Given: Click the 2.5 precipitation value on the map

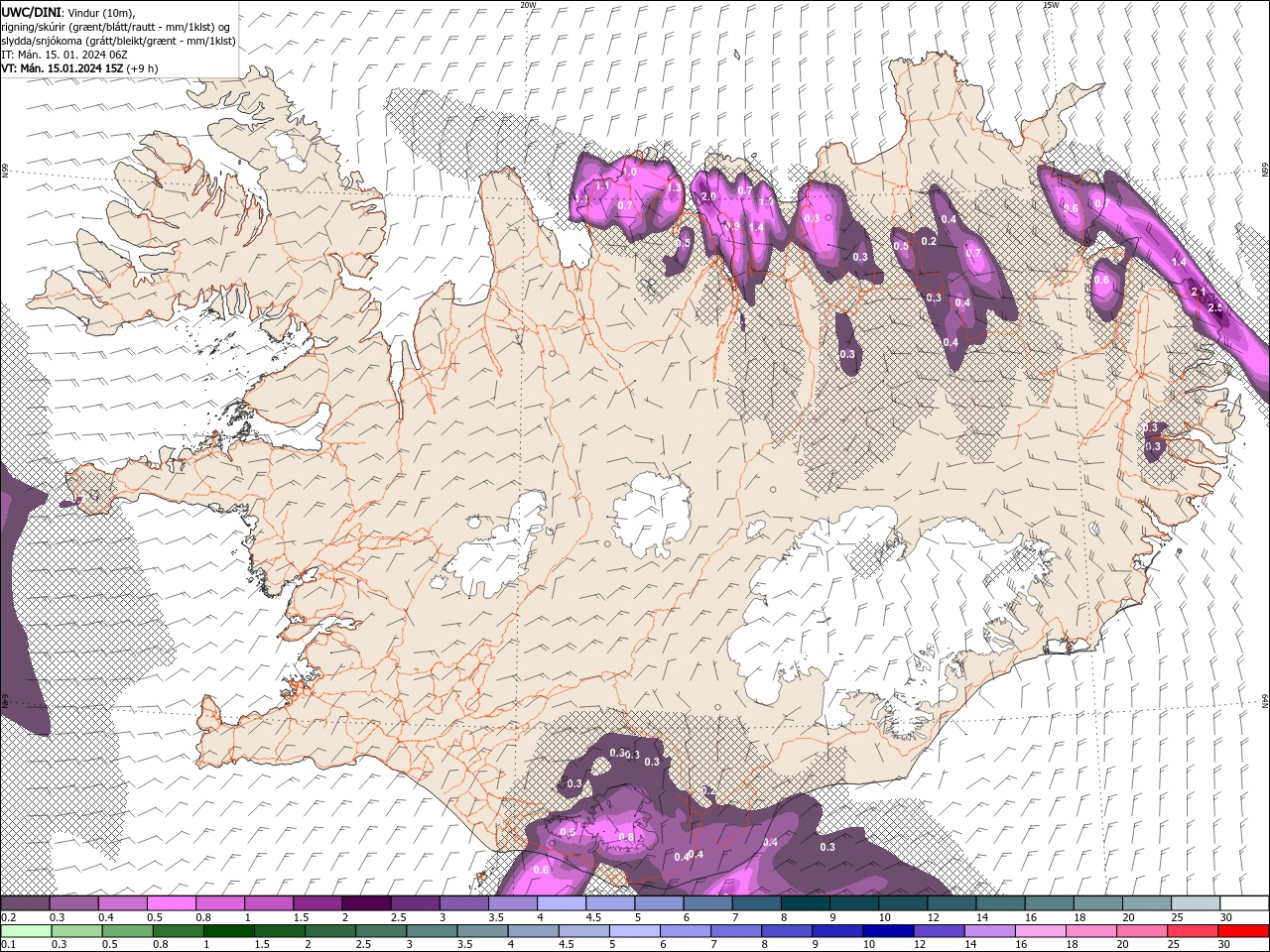Looking at the screenshot, I should [x=1215, y=308].
